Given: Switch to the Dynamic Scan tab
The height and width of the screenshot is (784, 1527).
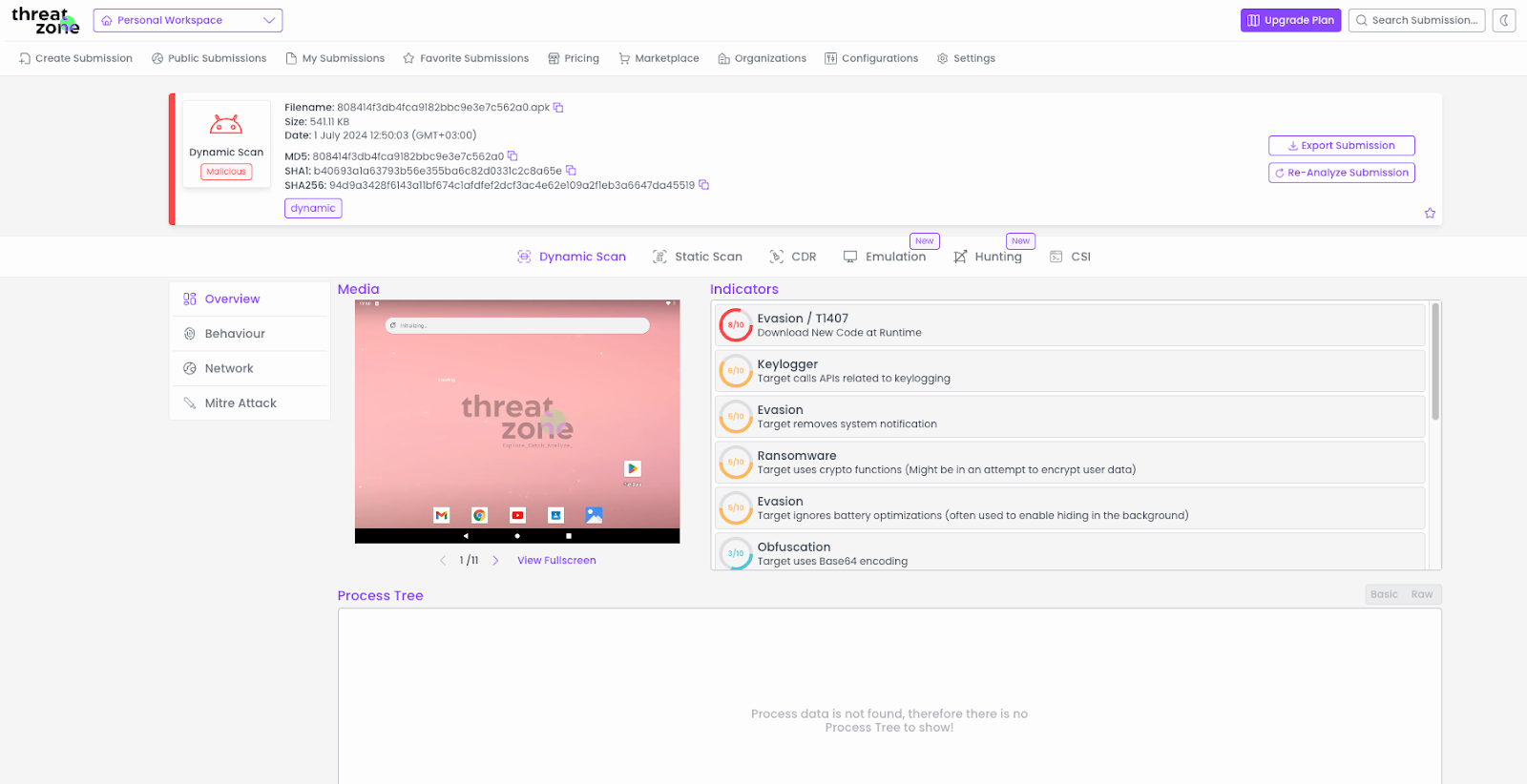Looking at the screenshot, I should click(x=572, y=257).
